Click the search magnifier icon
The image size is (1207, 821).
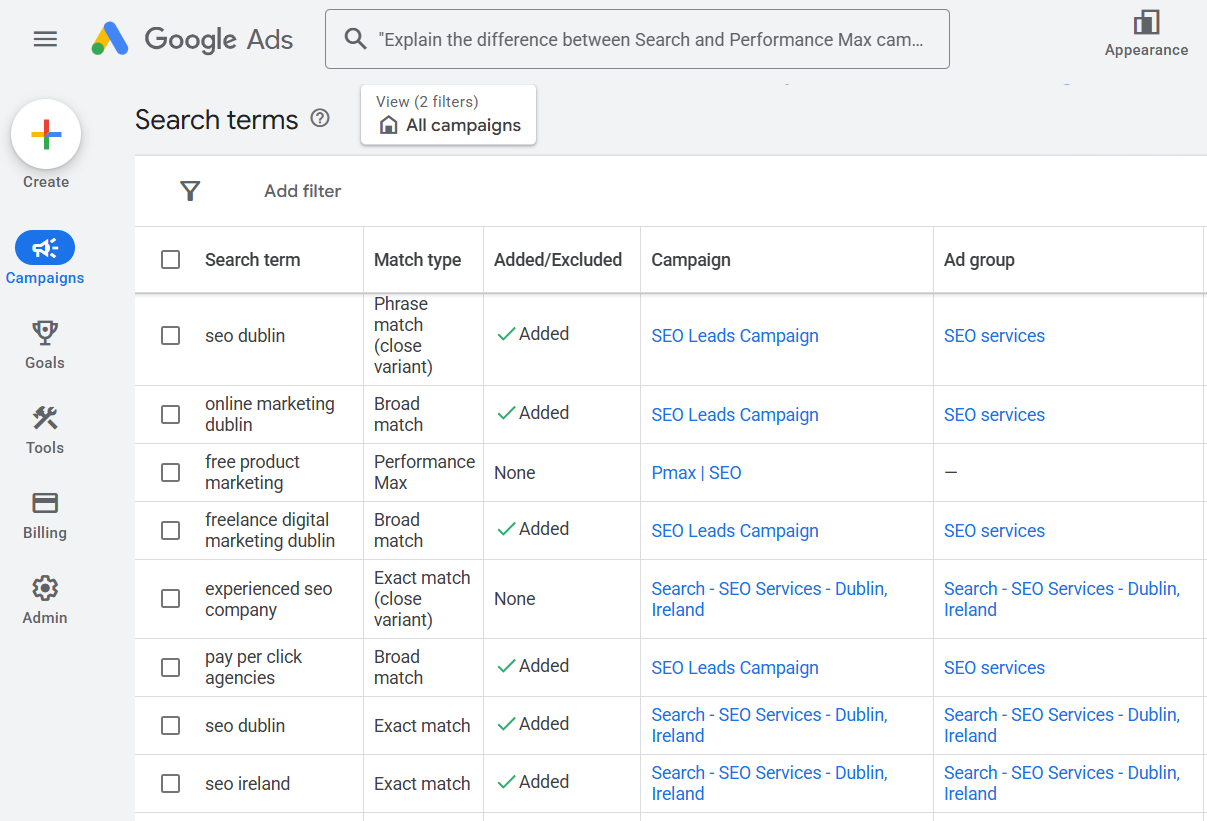tap(355, 39)
